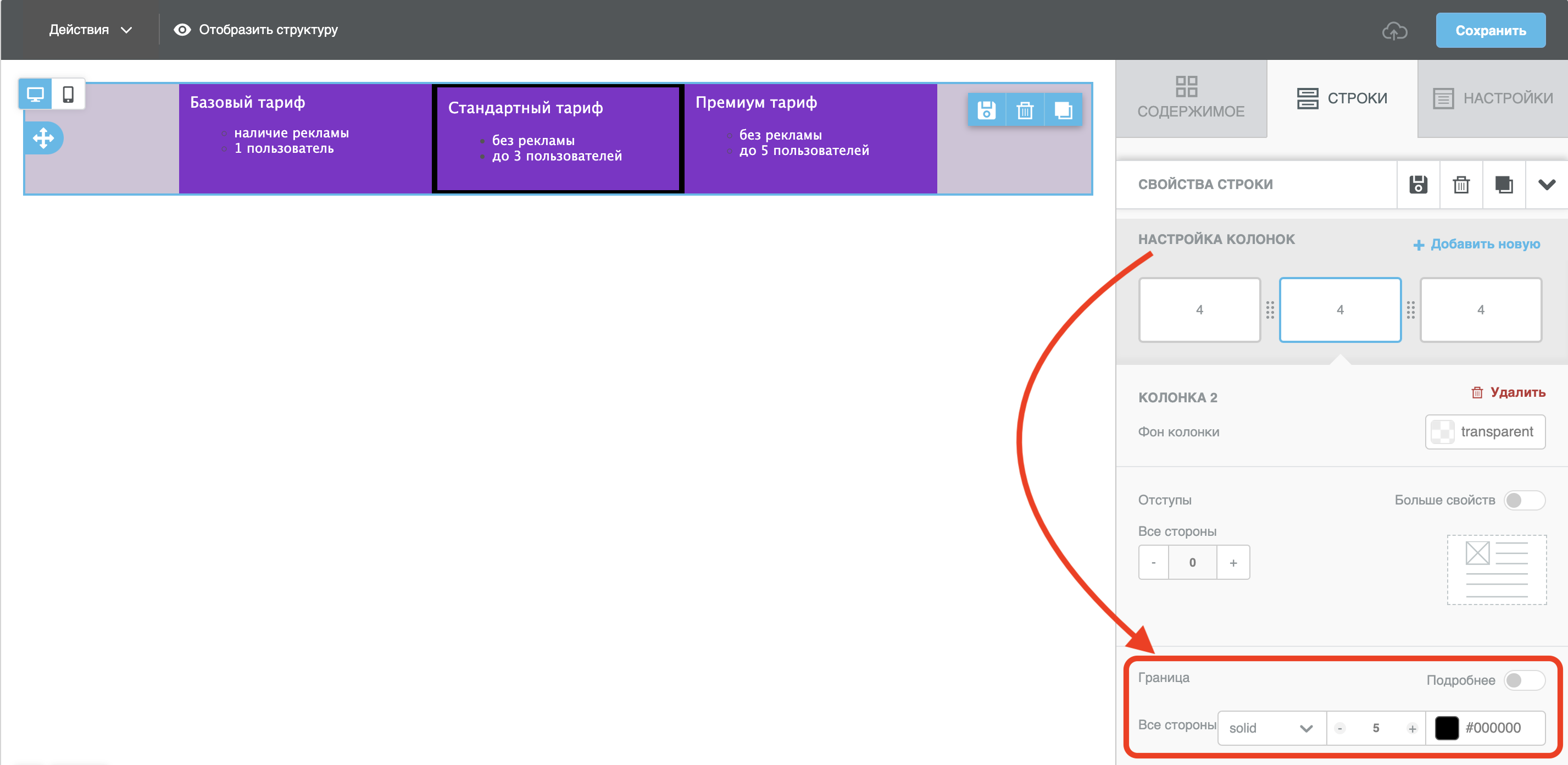Select the first column box

[1199, 309]
